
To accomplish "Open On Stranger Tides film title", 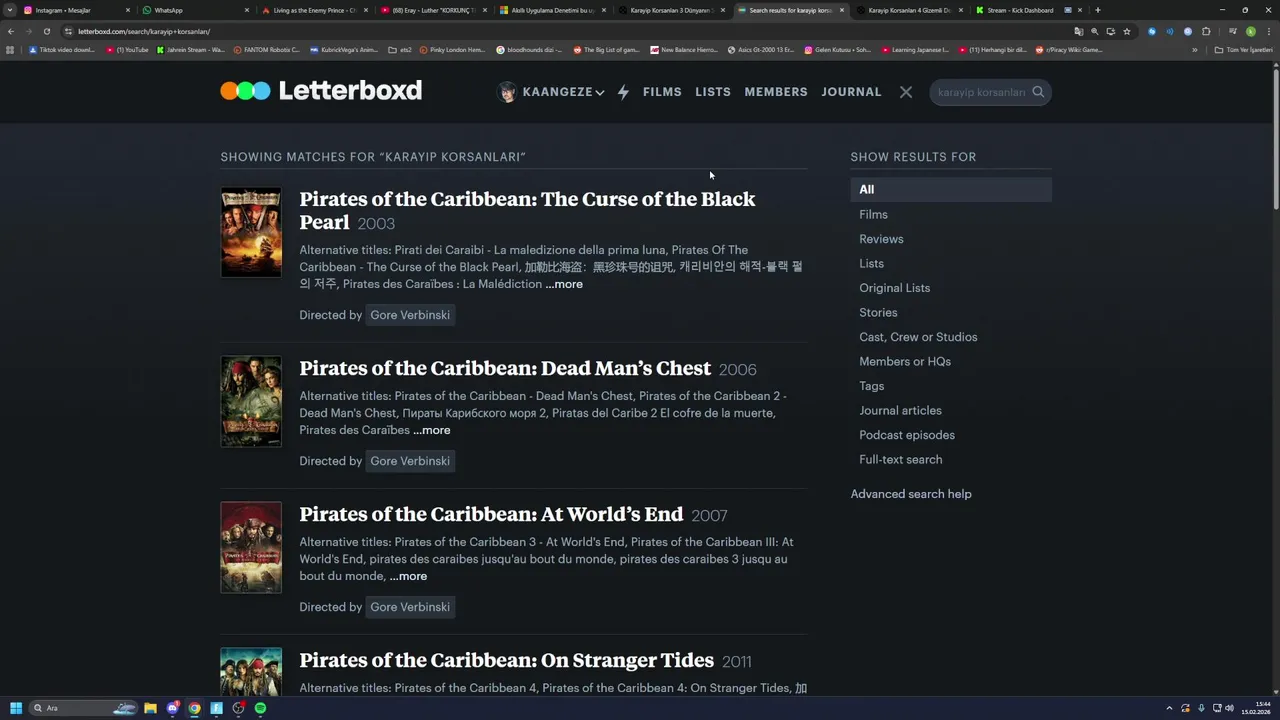I will pos(506,660).
